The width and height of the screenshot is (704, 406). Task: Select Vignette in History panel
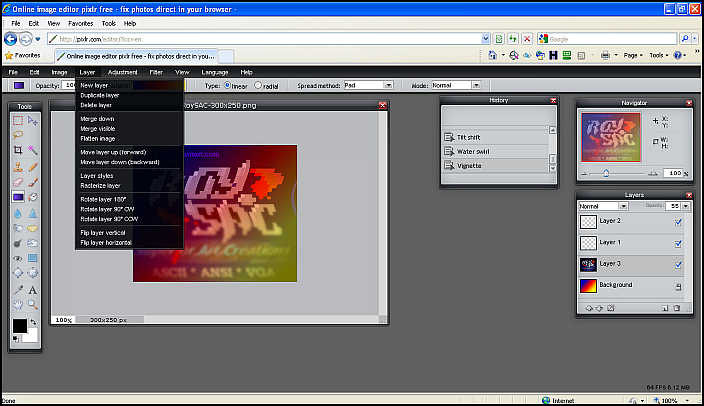(x=496, y=166)
